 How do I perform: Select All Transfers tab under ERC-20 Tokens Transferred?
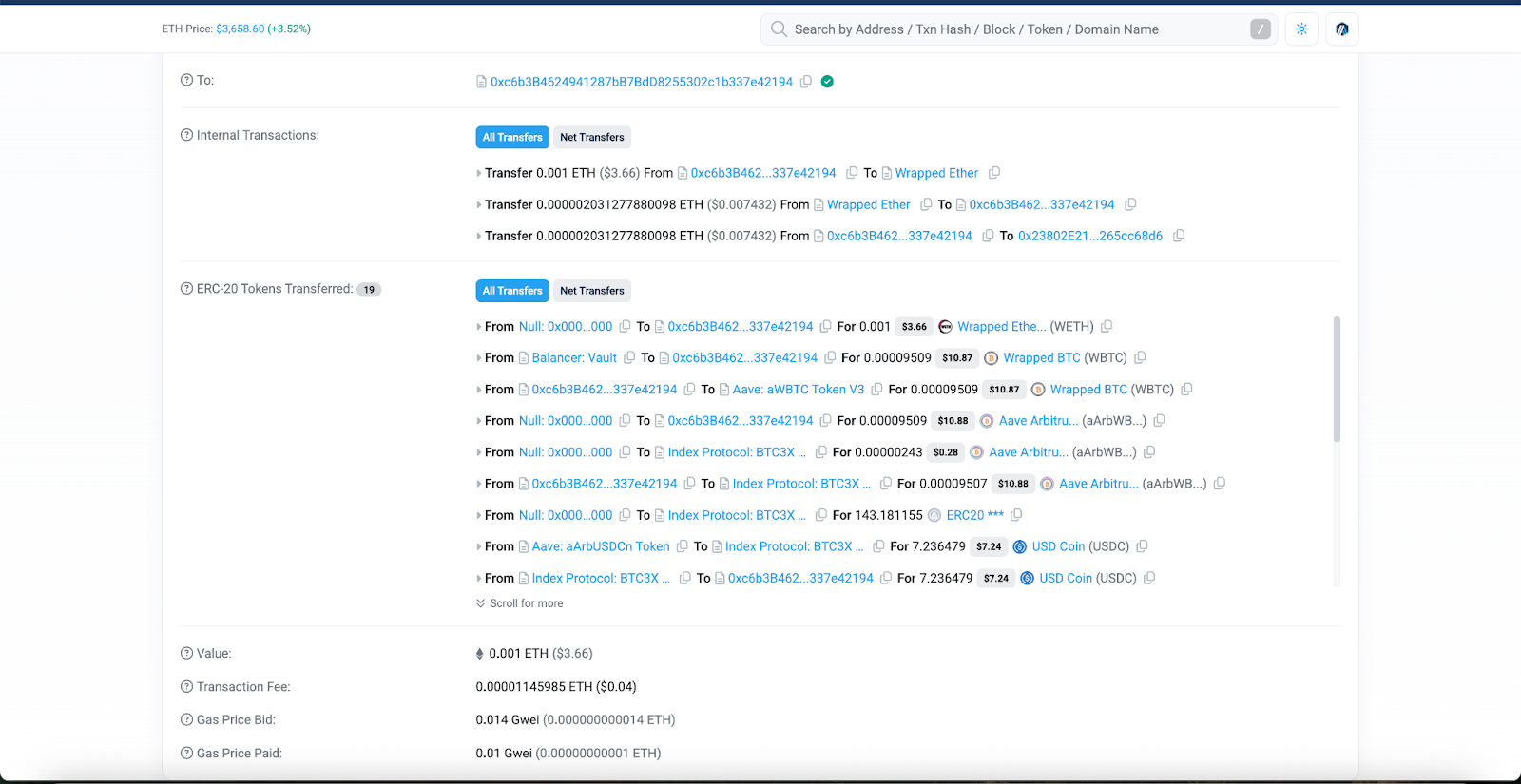click(x=512, y=291)
